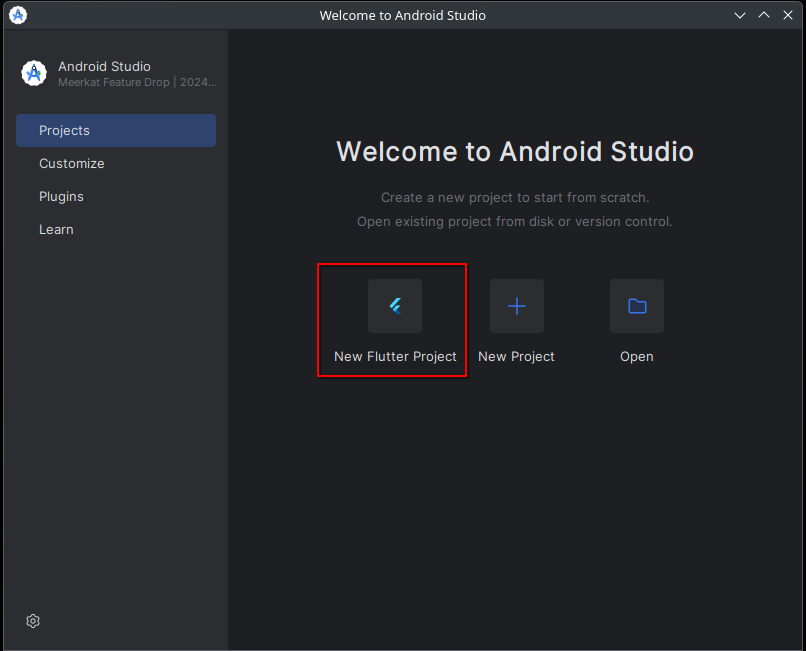This screenshot has height=651, width=806.
Task: Click the Meerkat Feature Drop version text
Action: point(137,82)
